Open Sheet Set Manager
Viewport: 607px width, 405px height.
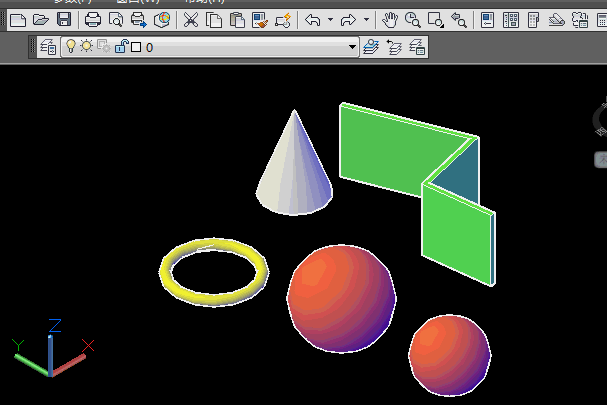[557, 20]
